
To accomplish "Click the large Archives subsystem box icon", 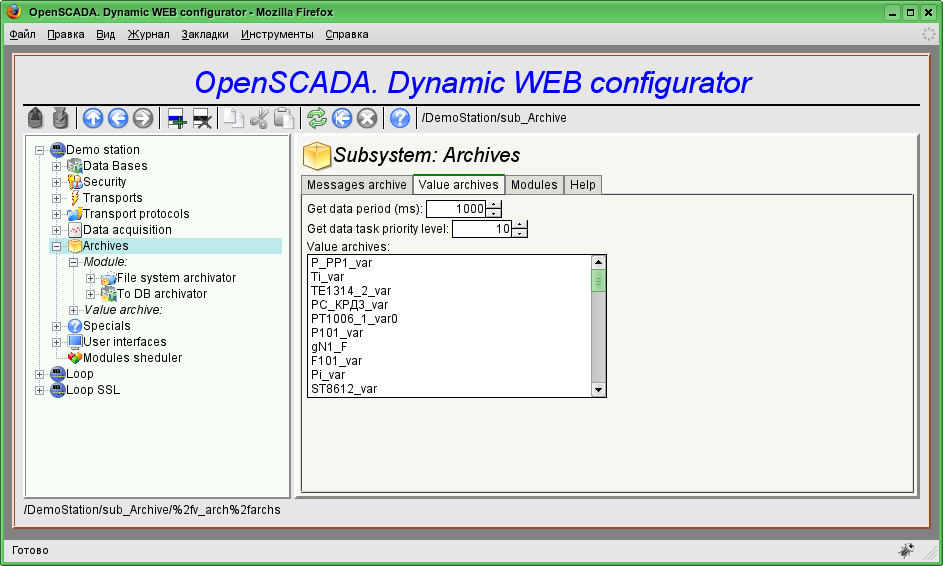I will (316, 156).
